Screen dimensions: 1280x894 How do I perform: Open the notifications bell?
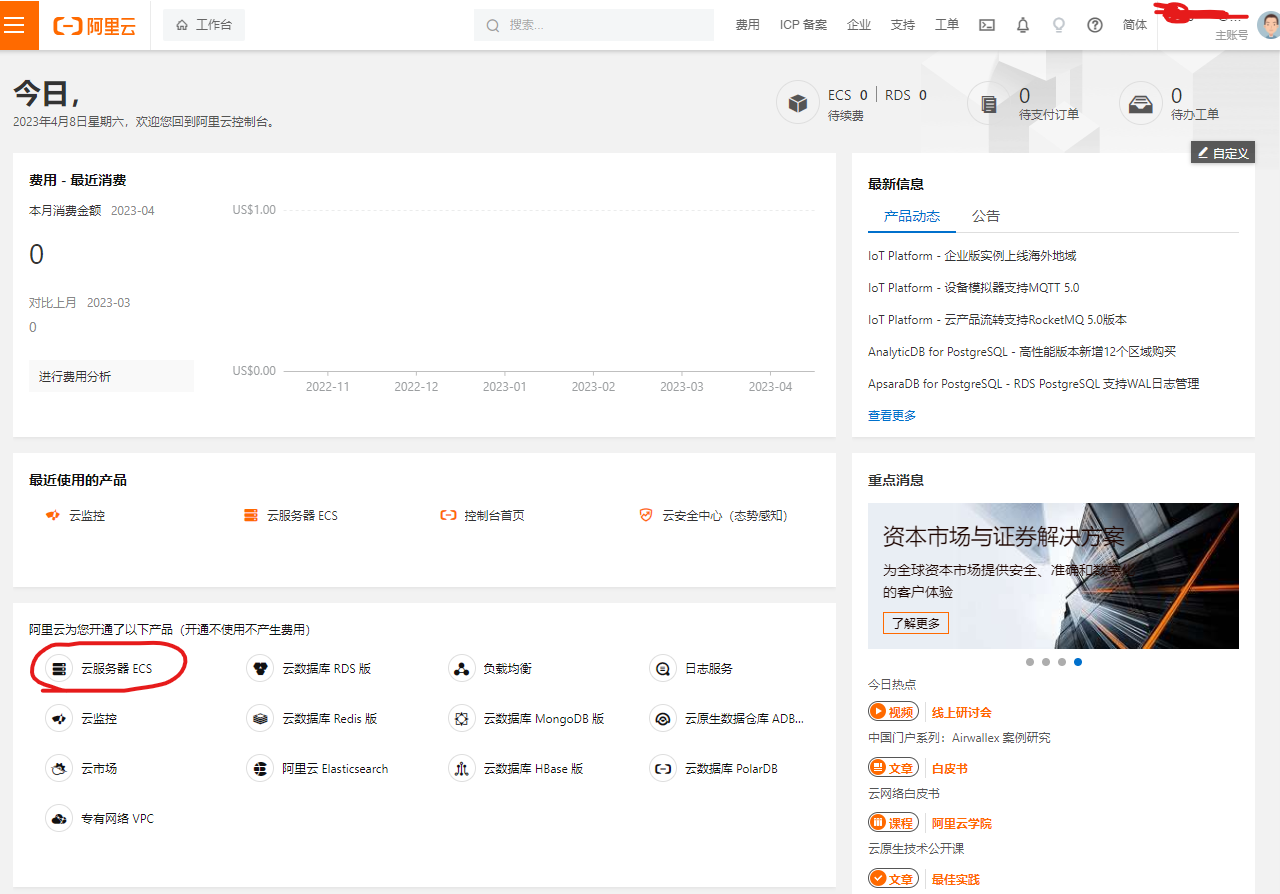tap(1023, 25)
